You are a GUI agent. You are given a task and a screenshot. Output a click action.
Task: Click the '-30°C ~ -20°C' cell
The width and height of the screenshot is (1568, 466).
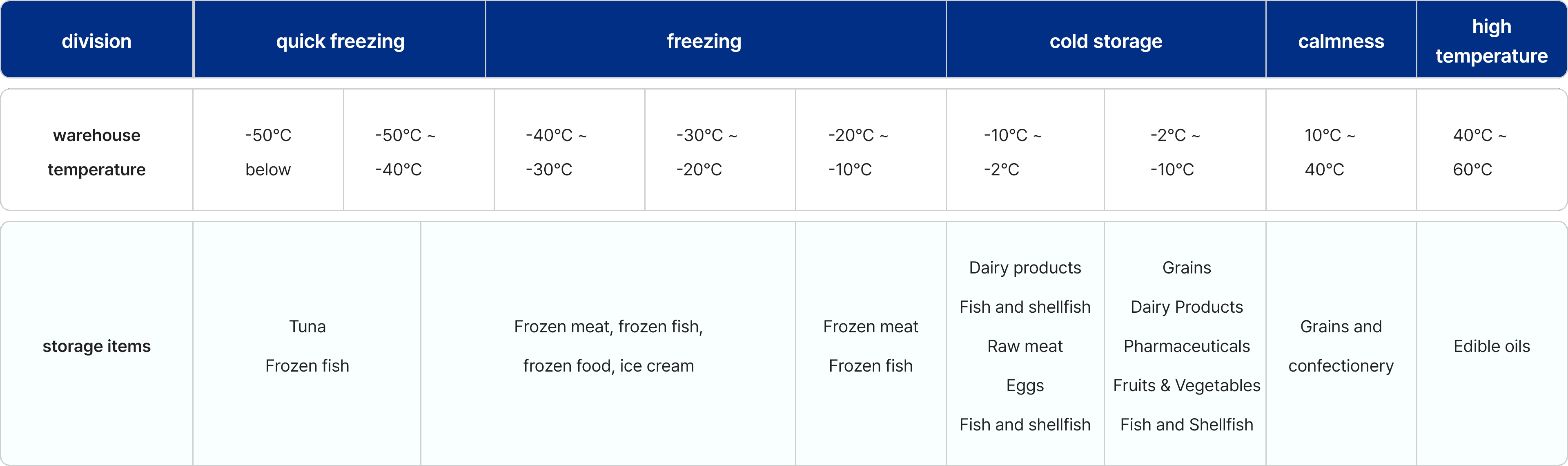[x=706, y=152]
